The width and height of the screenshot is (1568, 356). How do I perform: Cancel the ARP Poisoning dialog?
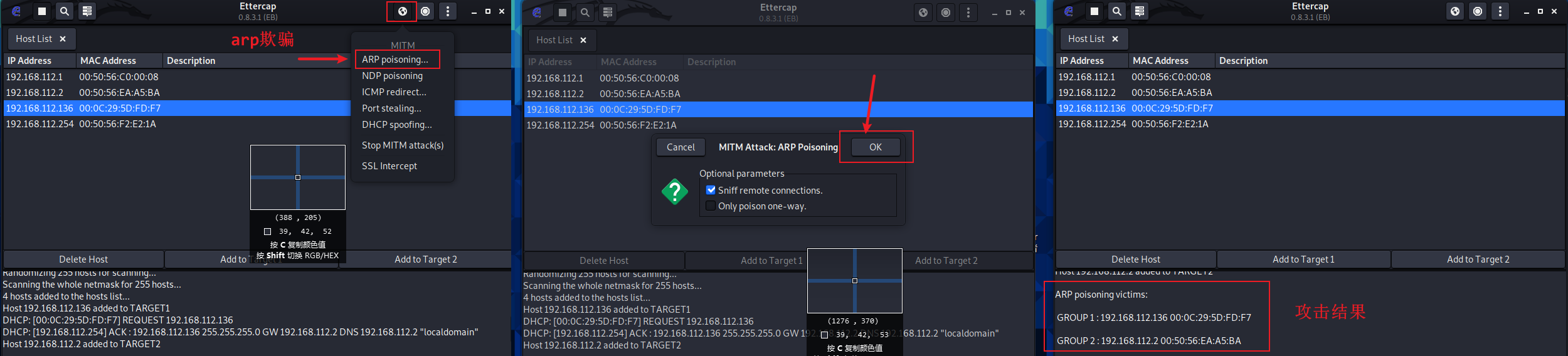pos(681,147)
